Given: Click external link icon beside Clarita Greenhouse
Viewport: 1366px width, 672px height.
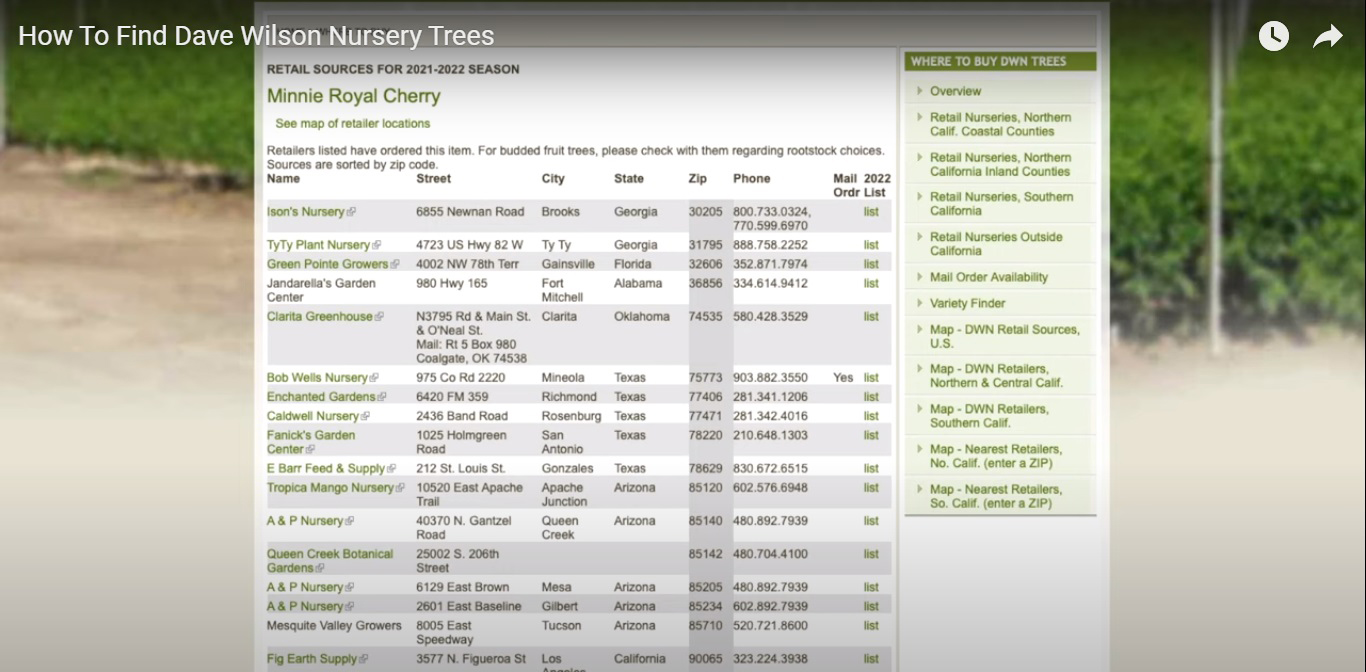Looking at the screenshot, I should coord(379,317).
